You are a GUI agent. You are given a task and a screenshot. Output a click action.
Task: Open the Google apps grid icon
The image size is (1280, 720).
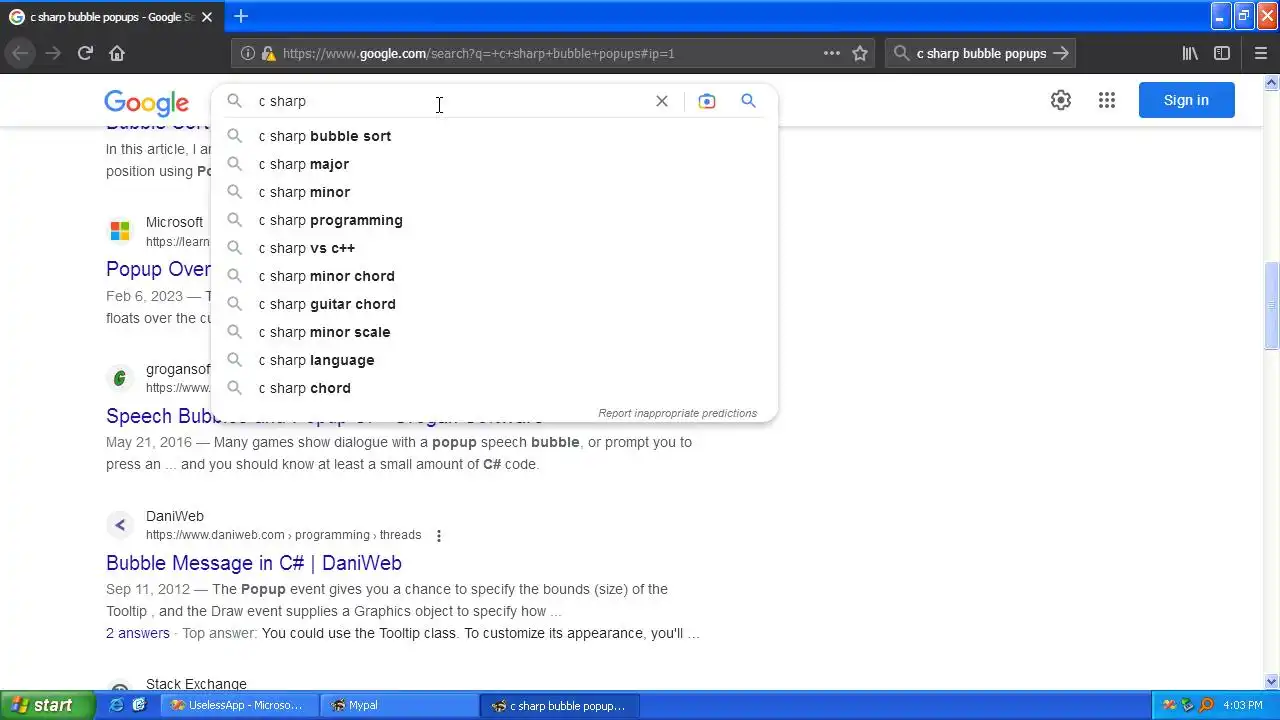pos(1107,100)
